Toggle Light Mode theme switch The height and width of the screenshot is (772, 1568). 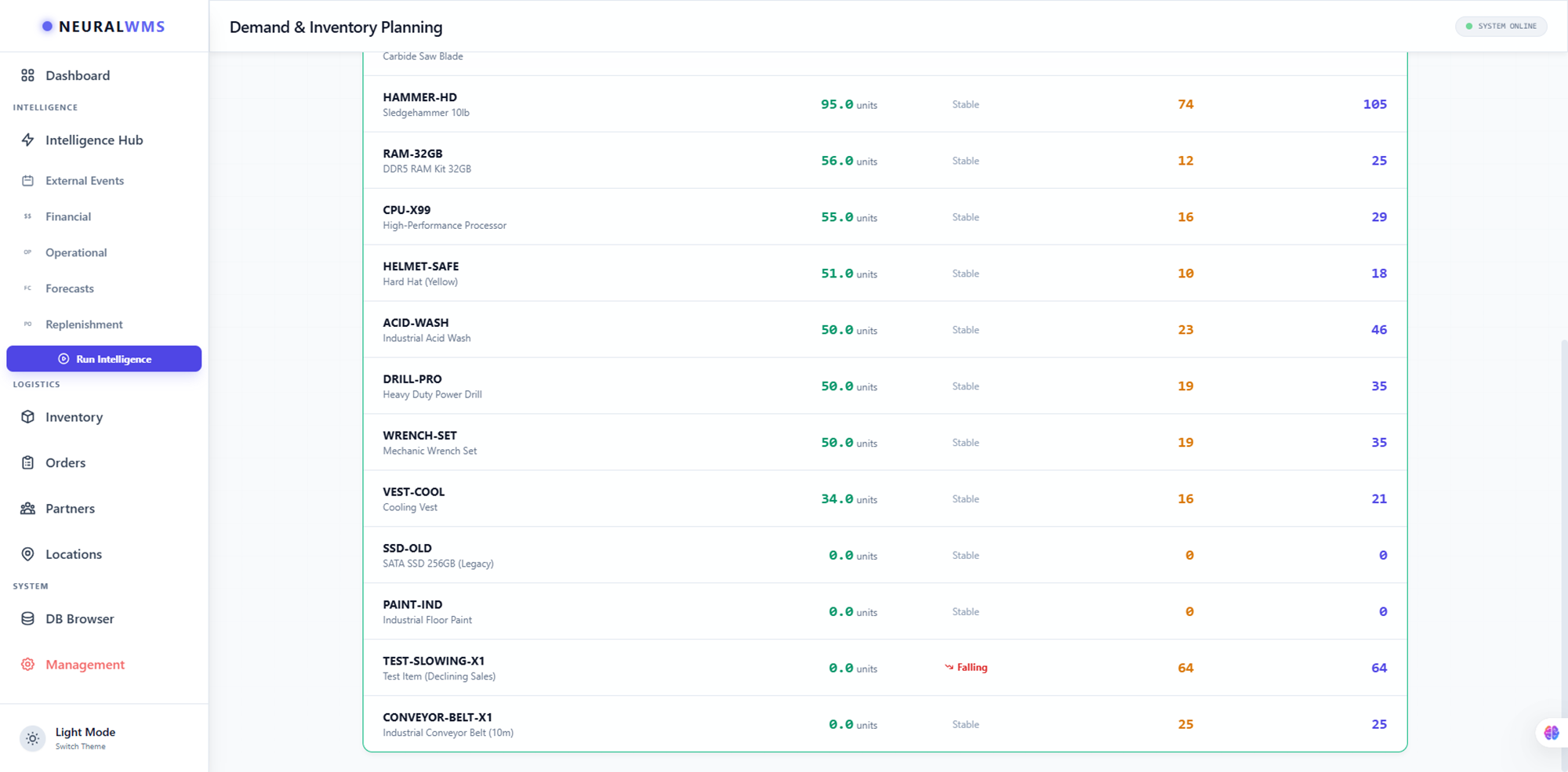point(33,738)
